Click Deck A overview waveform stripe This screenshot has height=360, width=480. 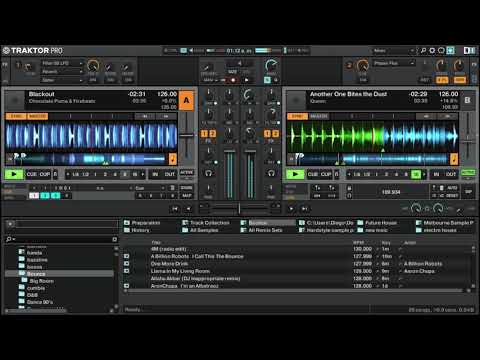[x=89, y=159]
